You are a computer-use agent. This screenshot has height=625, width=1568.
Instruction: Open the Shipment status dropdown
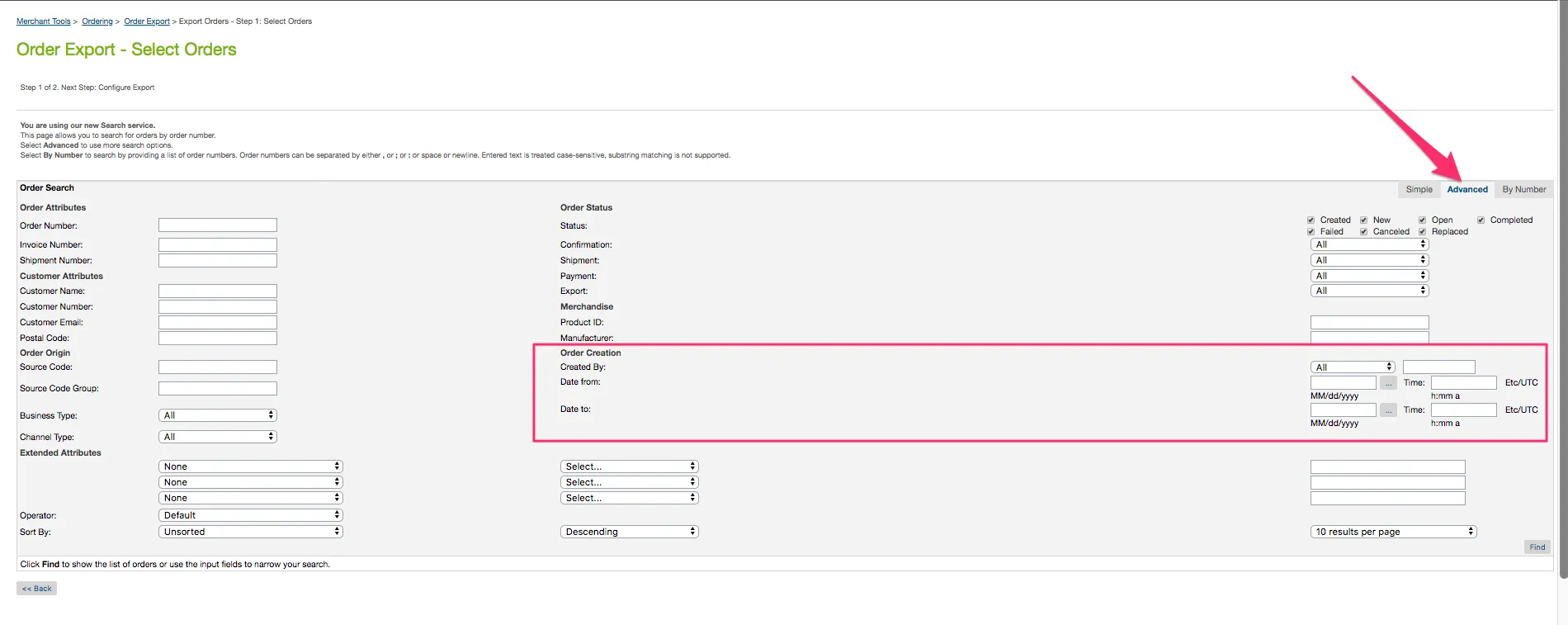pyautogui.click(x=1369, y=260)
